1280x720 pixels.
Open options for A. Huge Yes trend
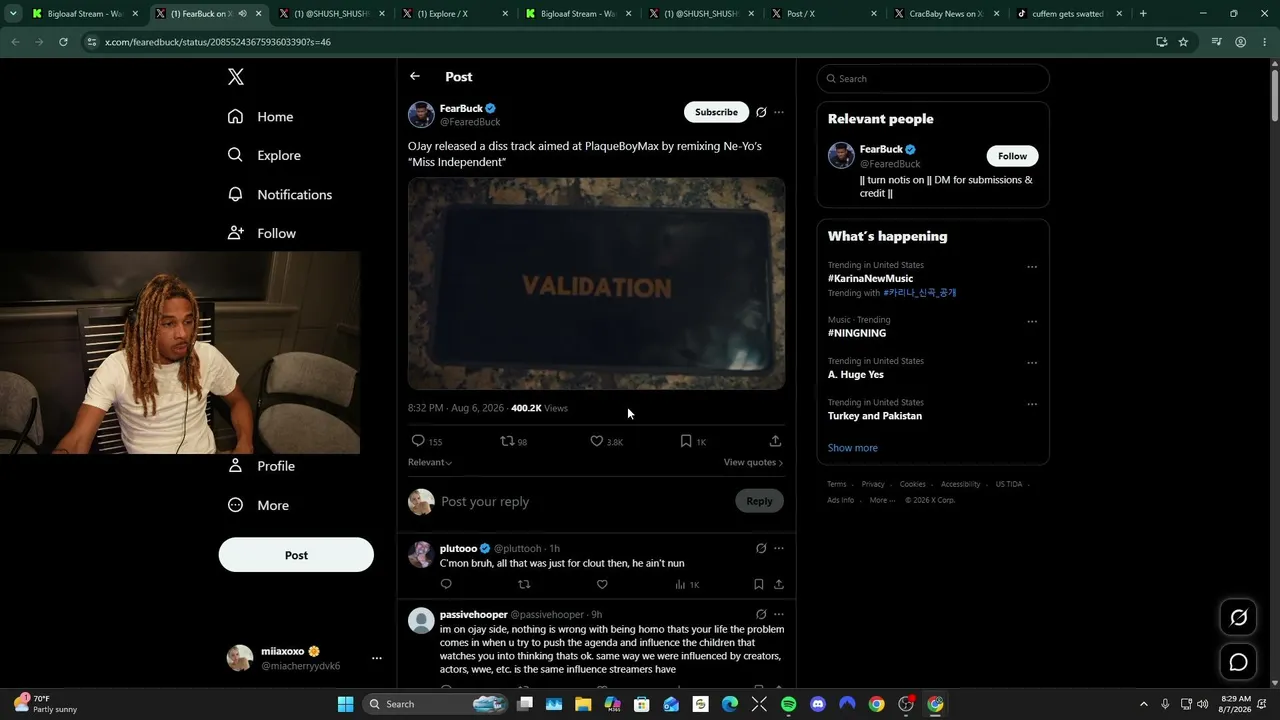[1032, 363]
